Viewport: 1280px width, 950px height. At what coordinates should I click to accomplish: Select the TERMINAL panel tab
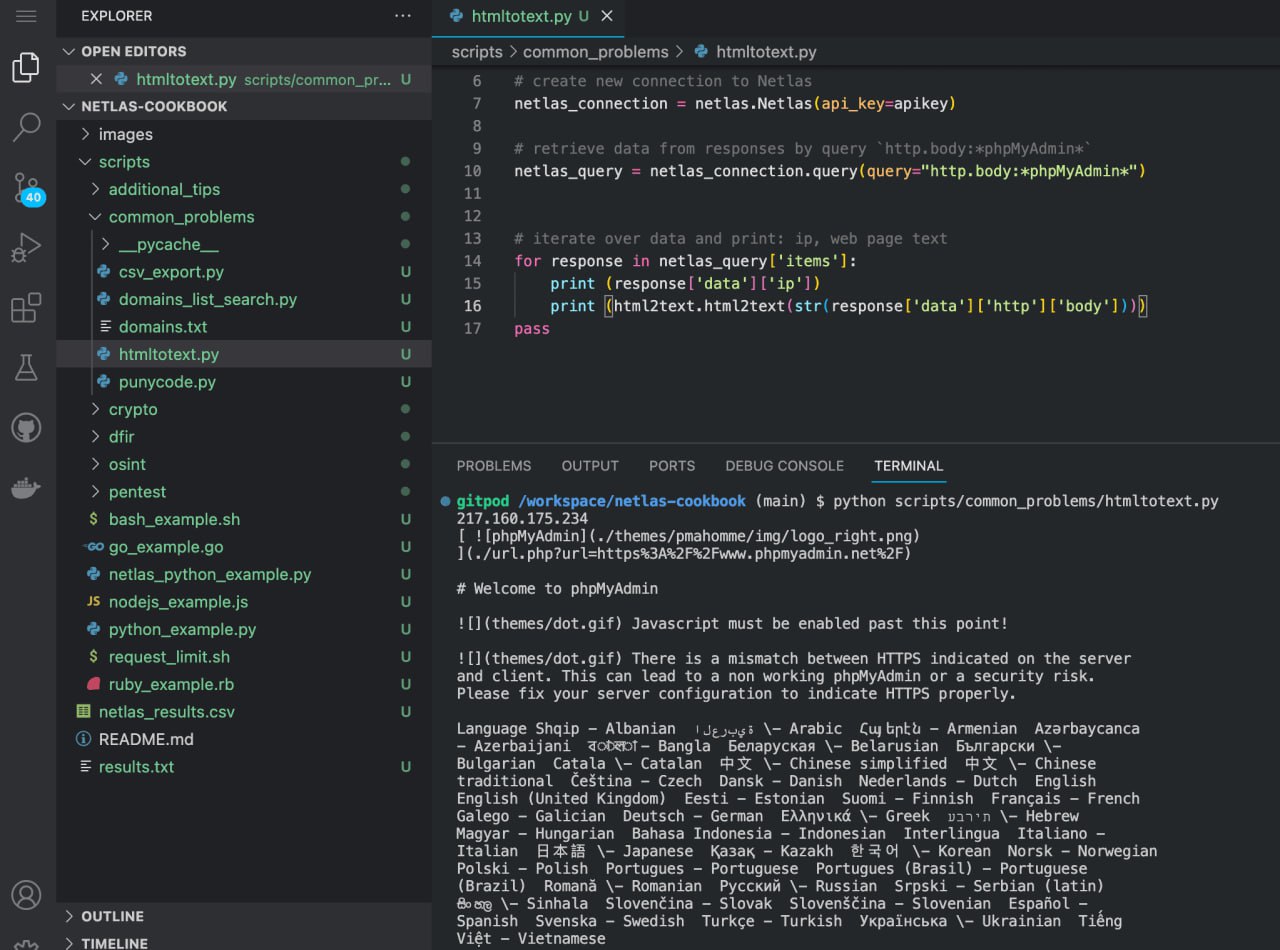pyautogui.click(x=908, y=466)
